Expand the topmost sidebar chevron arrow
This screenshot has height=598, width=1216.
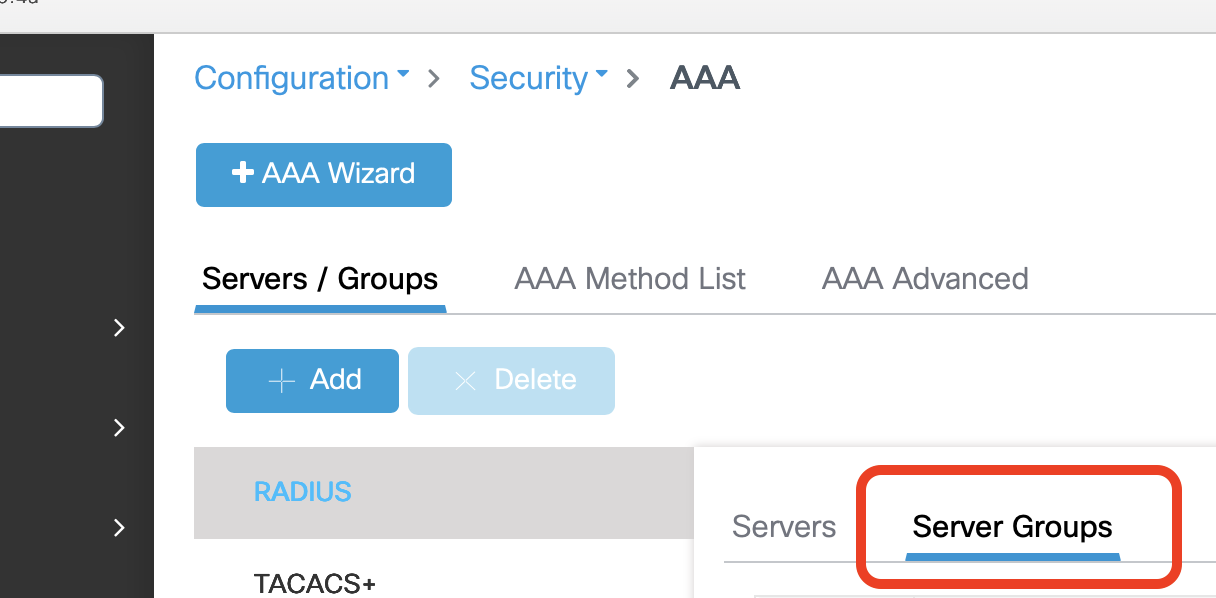click(119, 328)
